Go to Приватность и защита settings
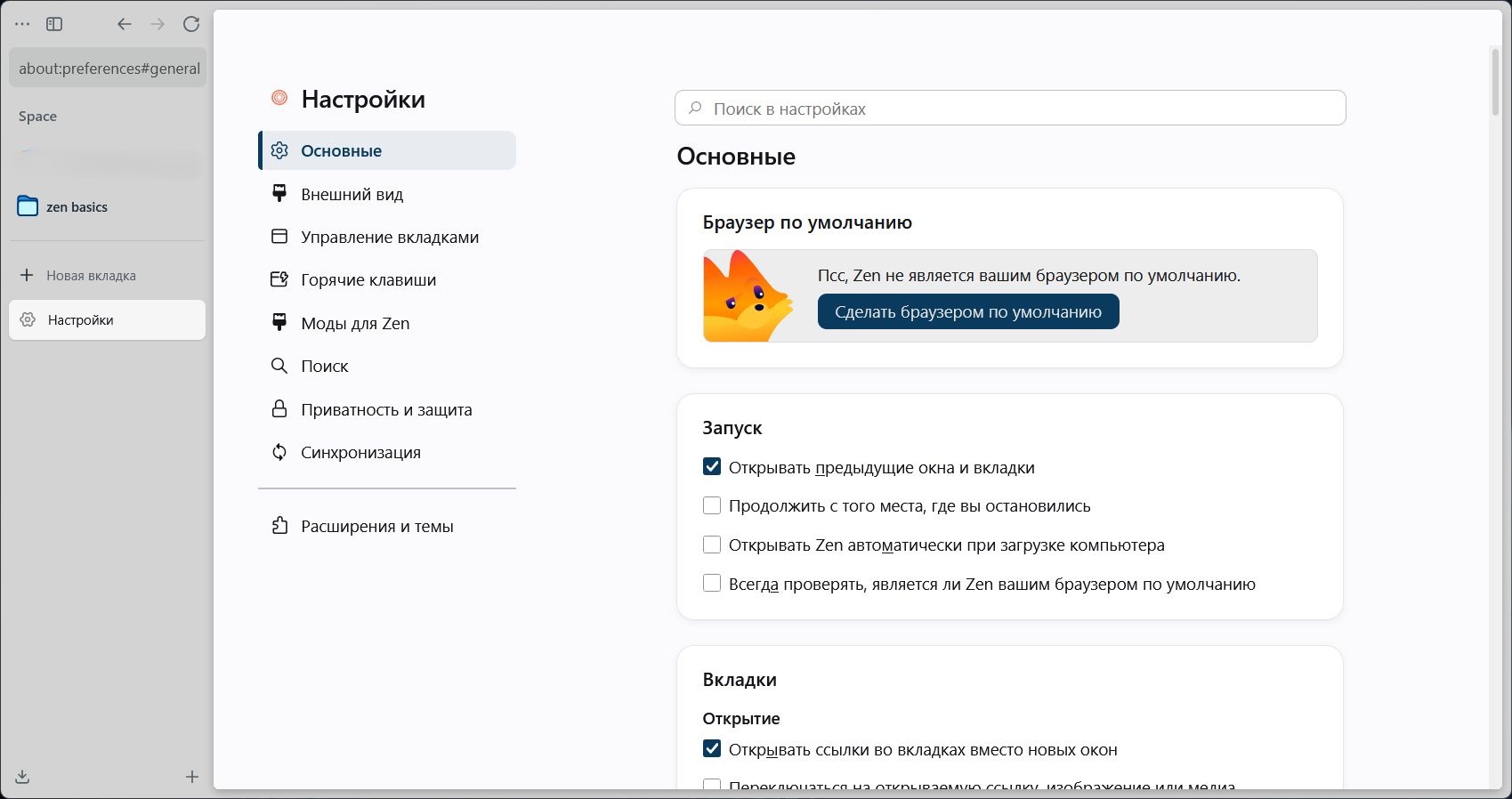This screenshot has height=799, width=1512. [x=387, y=409]
